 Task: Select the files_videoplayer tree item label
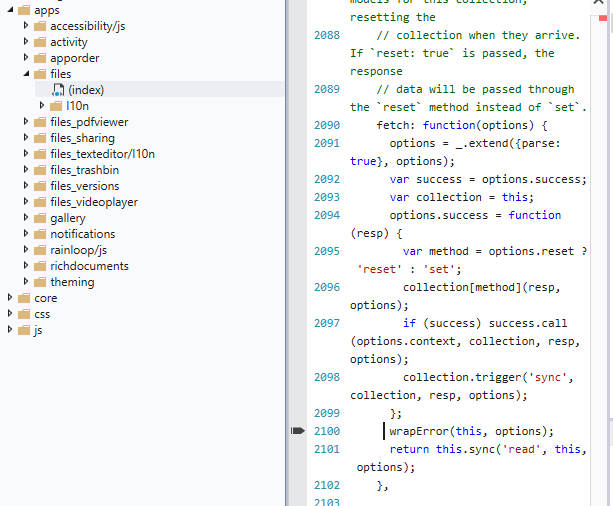(94, 202)
